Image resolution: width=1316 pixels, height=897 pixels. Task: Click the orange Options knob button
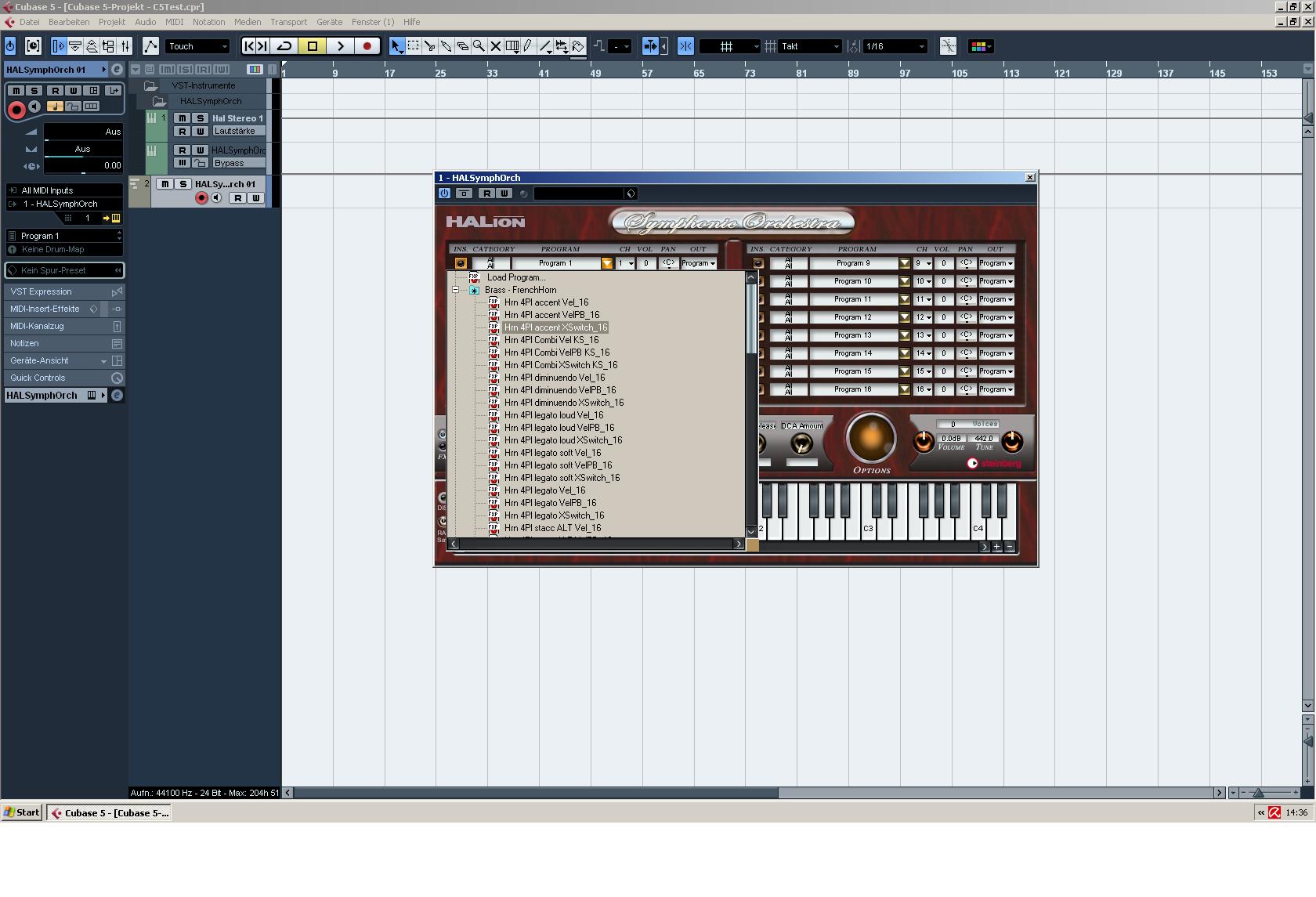pos(871,438)
